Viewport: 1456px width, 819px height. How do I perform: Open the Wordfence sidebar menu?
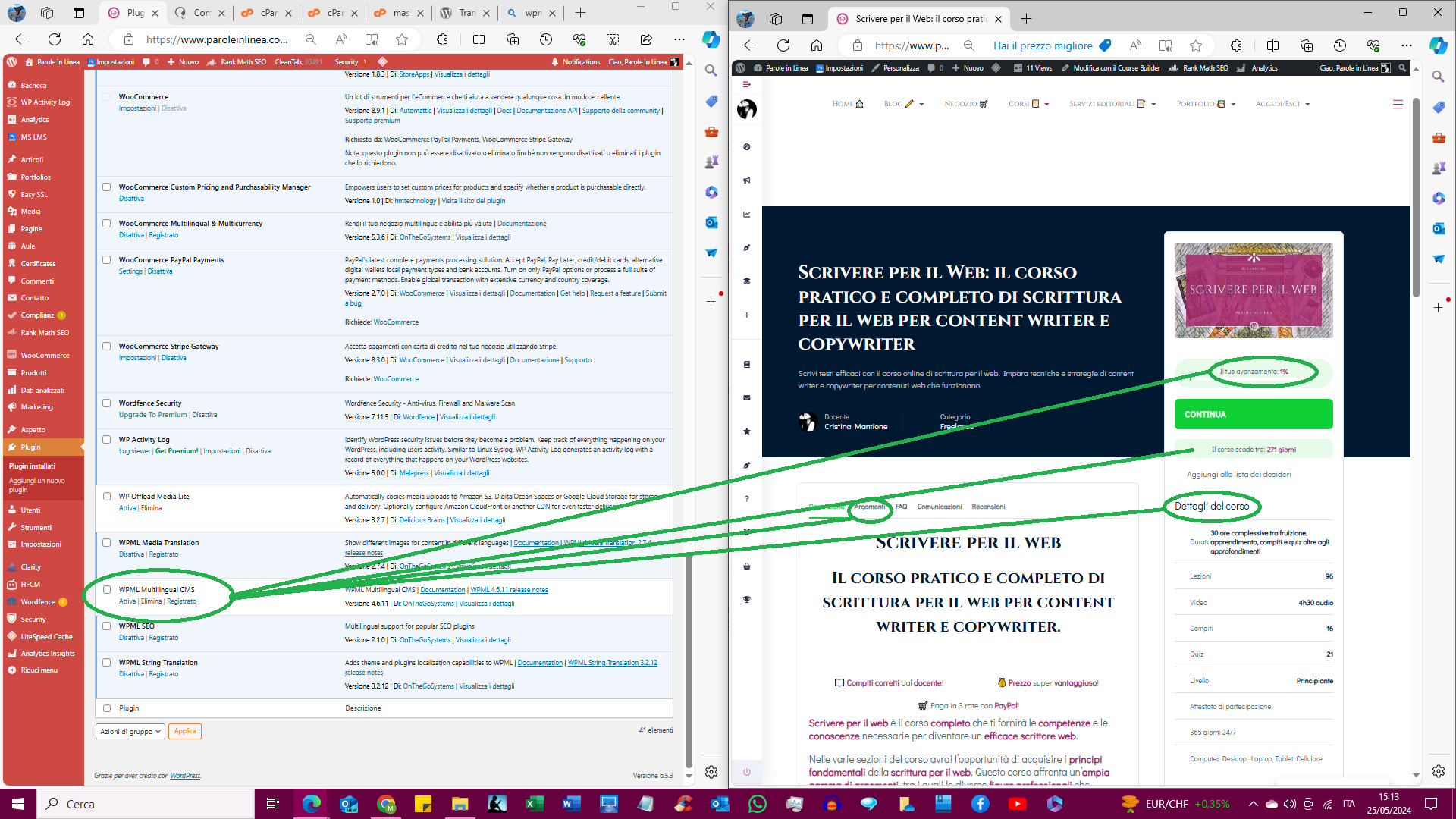point(38,602)
